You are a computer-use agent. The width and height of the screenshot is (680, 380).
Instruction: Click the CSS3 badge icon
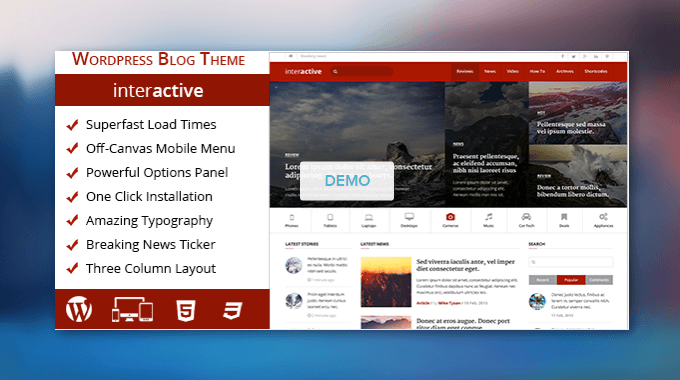232,310
